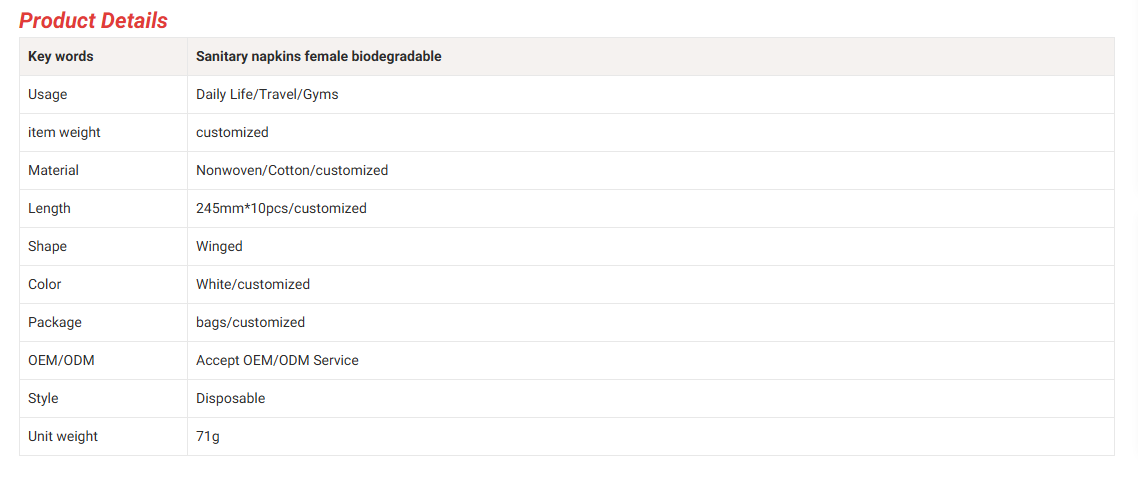Click 'Nonwoven/Cotton/customized' value
1138x478 pixels.
tap(292, 170)
